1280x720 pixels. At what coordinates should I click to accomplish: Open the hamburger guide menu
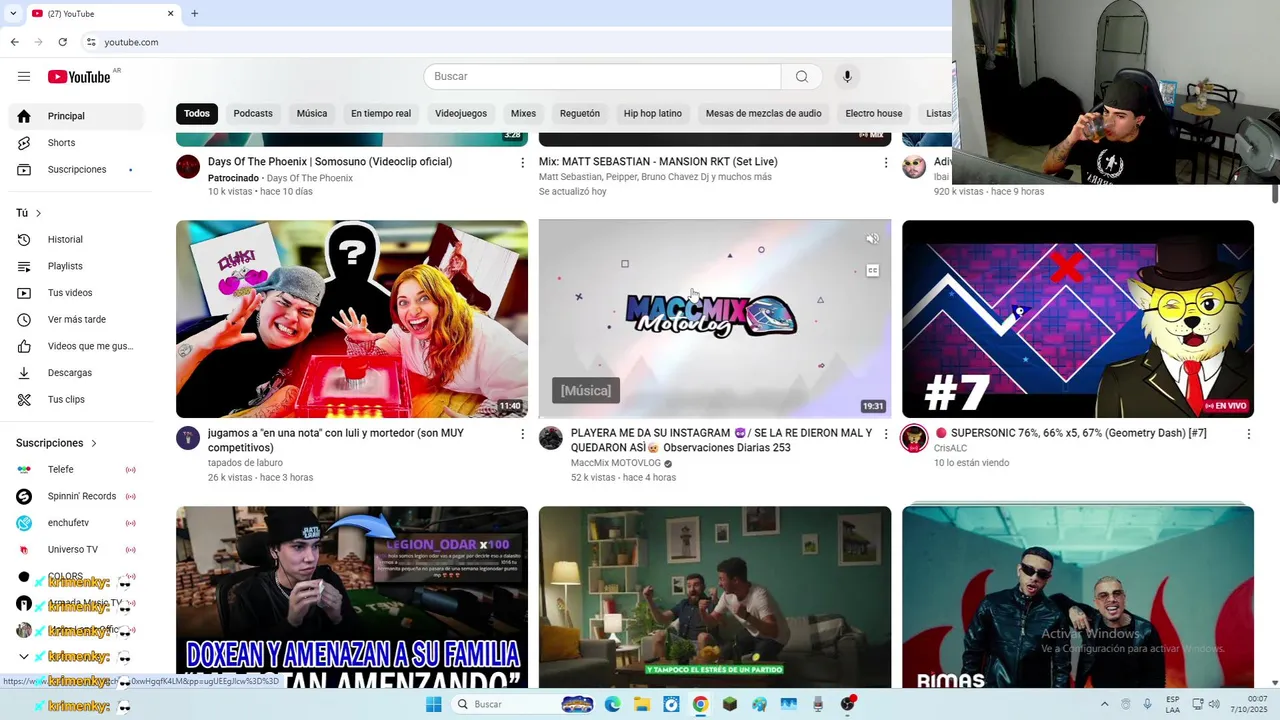(x=24, y=77)
